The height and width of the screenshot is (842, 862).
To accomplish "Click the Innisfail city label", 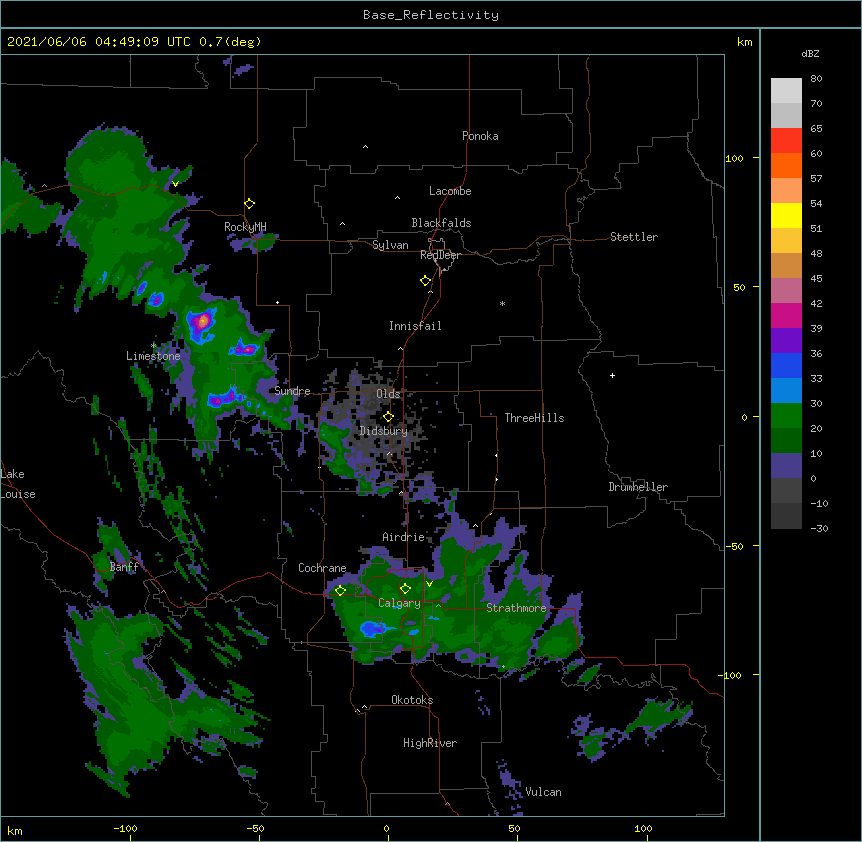I will point(415,326).
